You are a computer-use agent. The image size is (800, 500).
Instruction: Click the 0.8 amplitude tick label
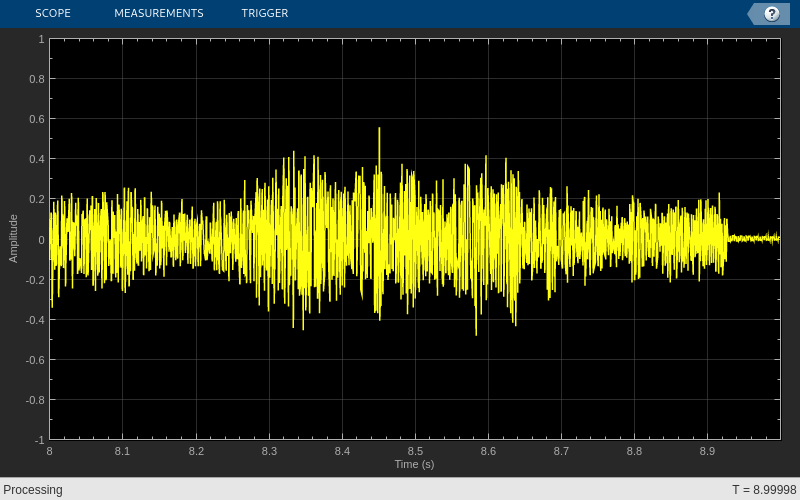click(x=36, y=79)
